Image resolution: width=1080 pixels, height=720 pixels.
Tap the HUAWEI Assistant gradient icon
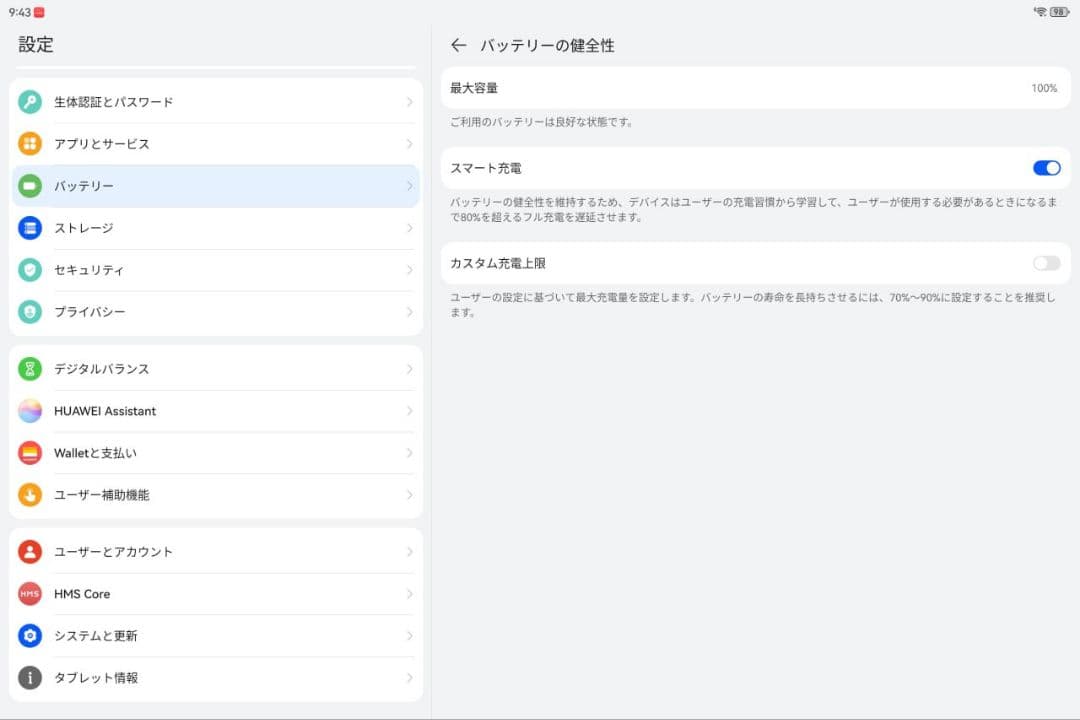30,411
